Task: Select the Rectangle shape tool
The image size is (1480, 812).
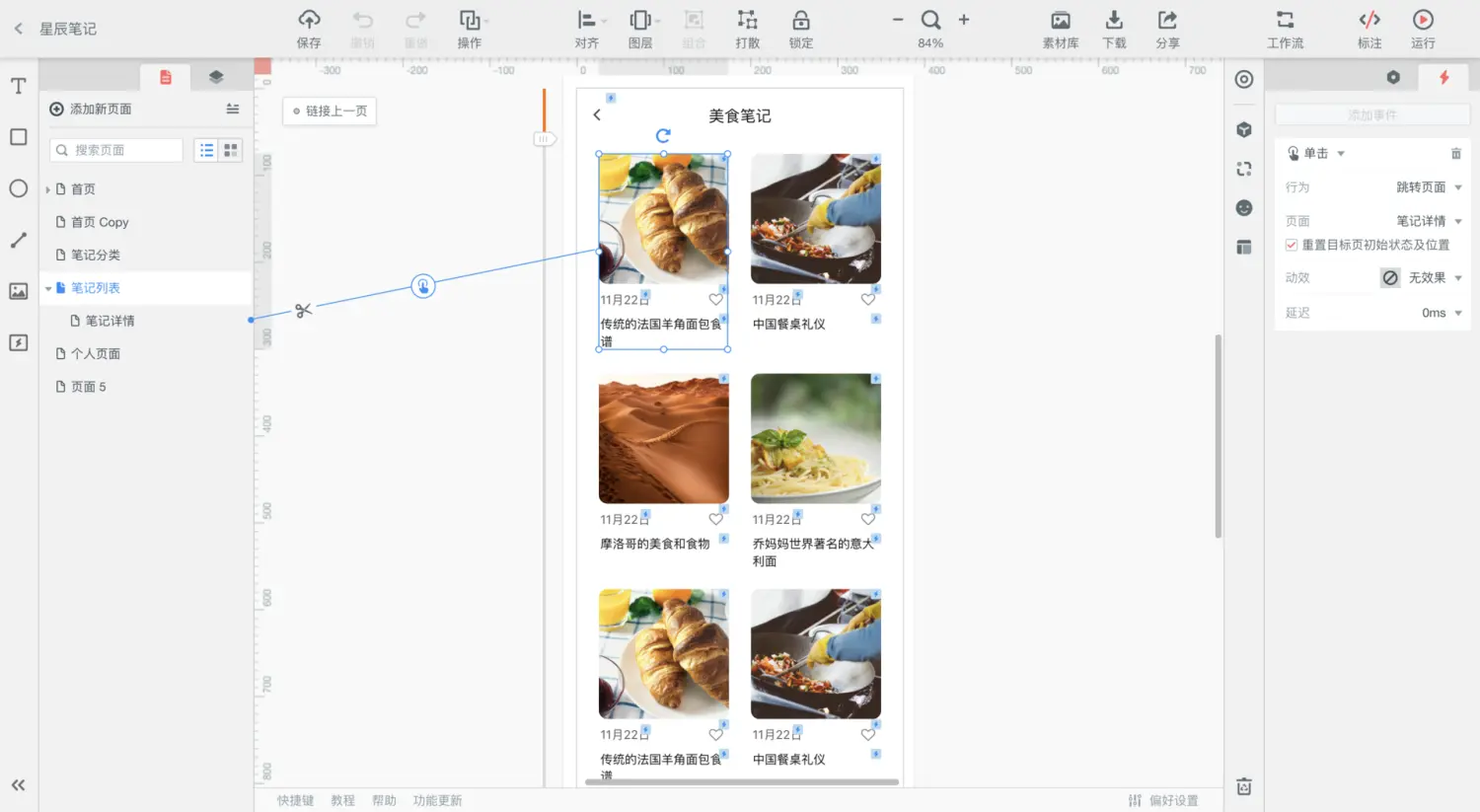Action: tap(17, 137)
